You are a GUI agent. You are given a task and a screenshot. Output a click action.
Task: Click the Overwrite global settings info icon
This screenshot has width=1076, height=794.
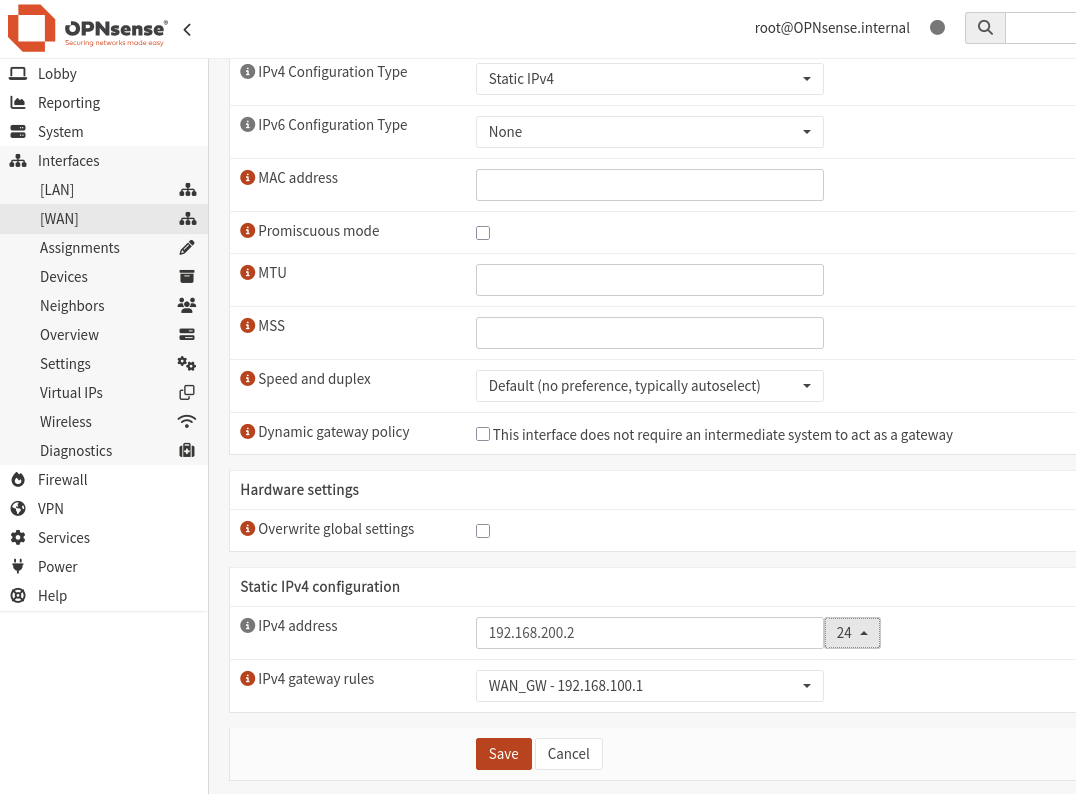248,528
